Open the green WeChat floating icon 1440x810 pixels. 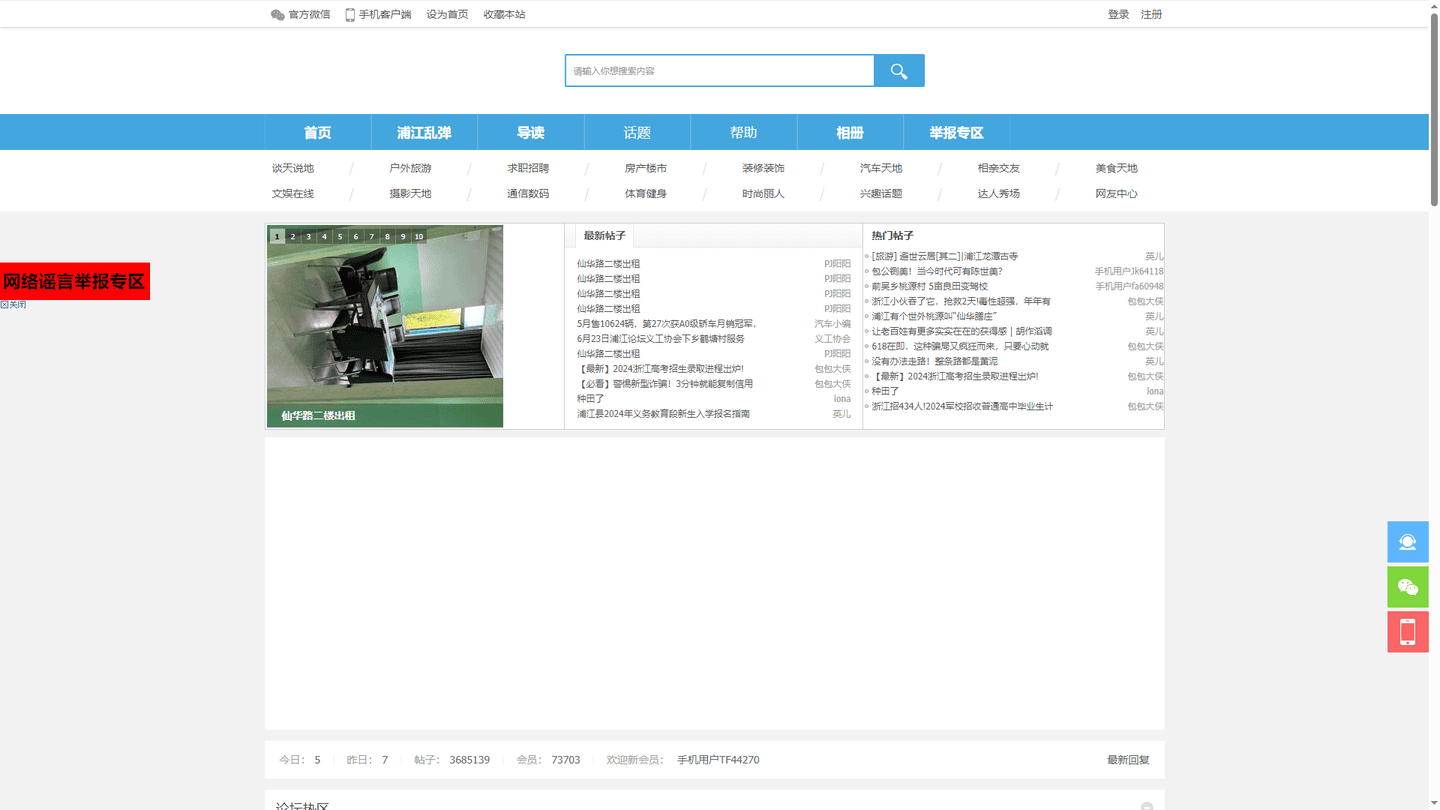(x=1408, y=587)
